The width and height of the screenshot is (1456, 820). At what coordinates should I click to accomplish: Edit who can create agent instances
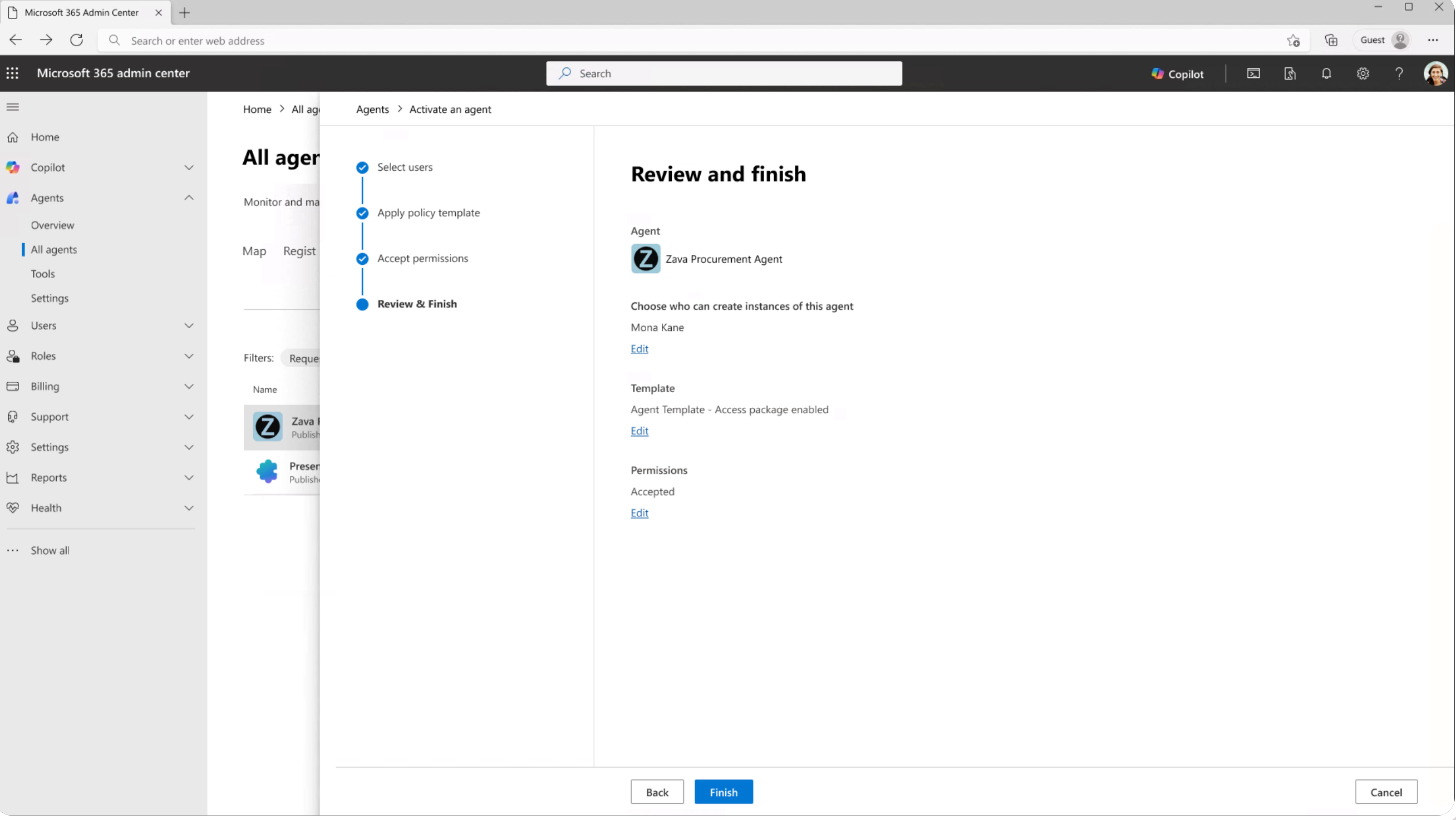click(x=640, y=349)
